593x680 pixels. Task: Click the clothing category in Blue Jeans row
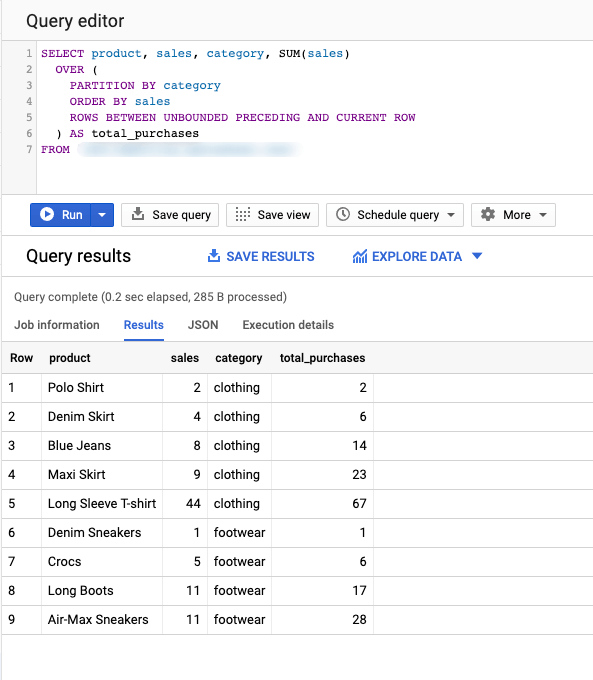(x=236, y=446)
